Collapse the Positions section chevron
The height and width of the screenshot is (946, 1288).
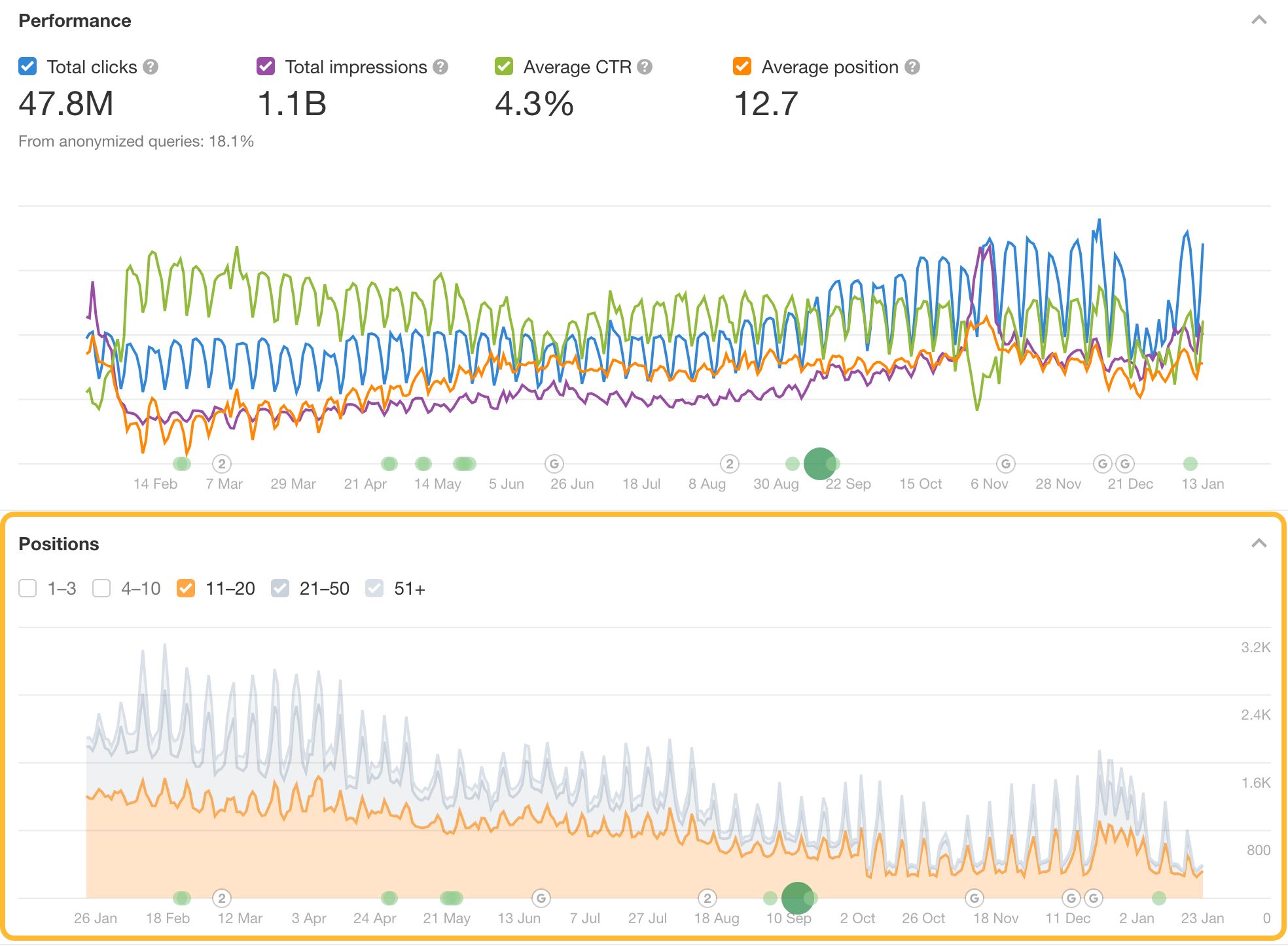[x=1259, y=544]
